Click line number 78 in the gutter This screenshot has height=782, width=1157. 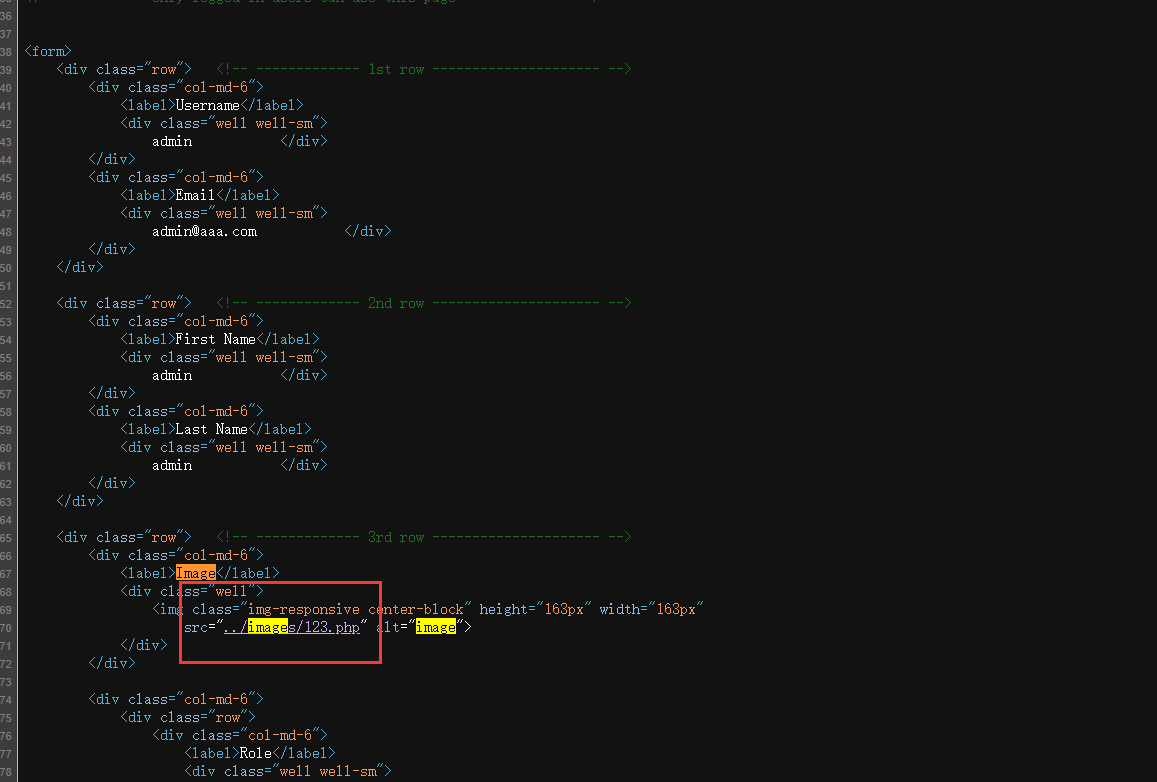tap(7, 771)
